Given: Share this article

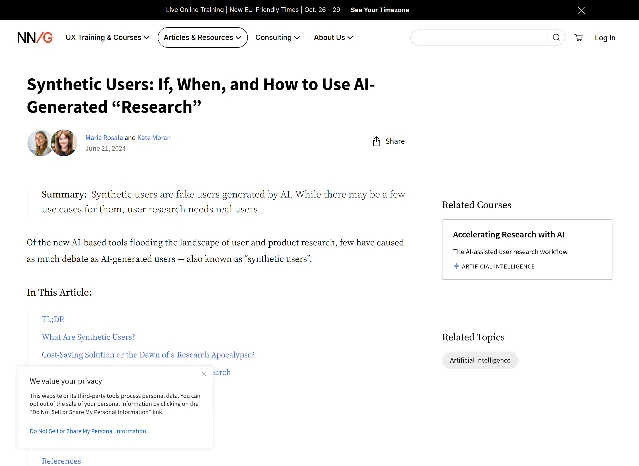Looking at the screenshot, I should click(x=388, y=141).
